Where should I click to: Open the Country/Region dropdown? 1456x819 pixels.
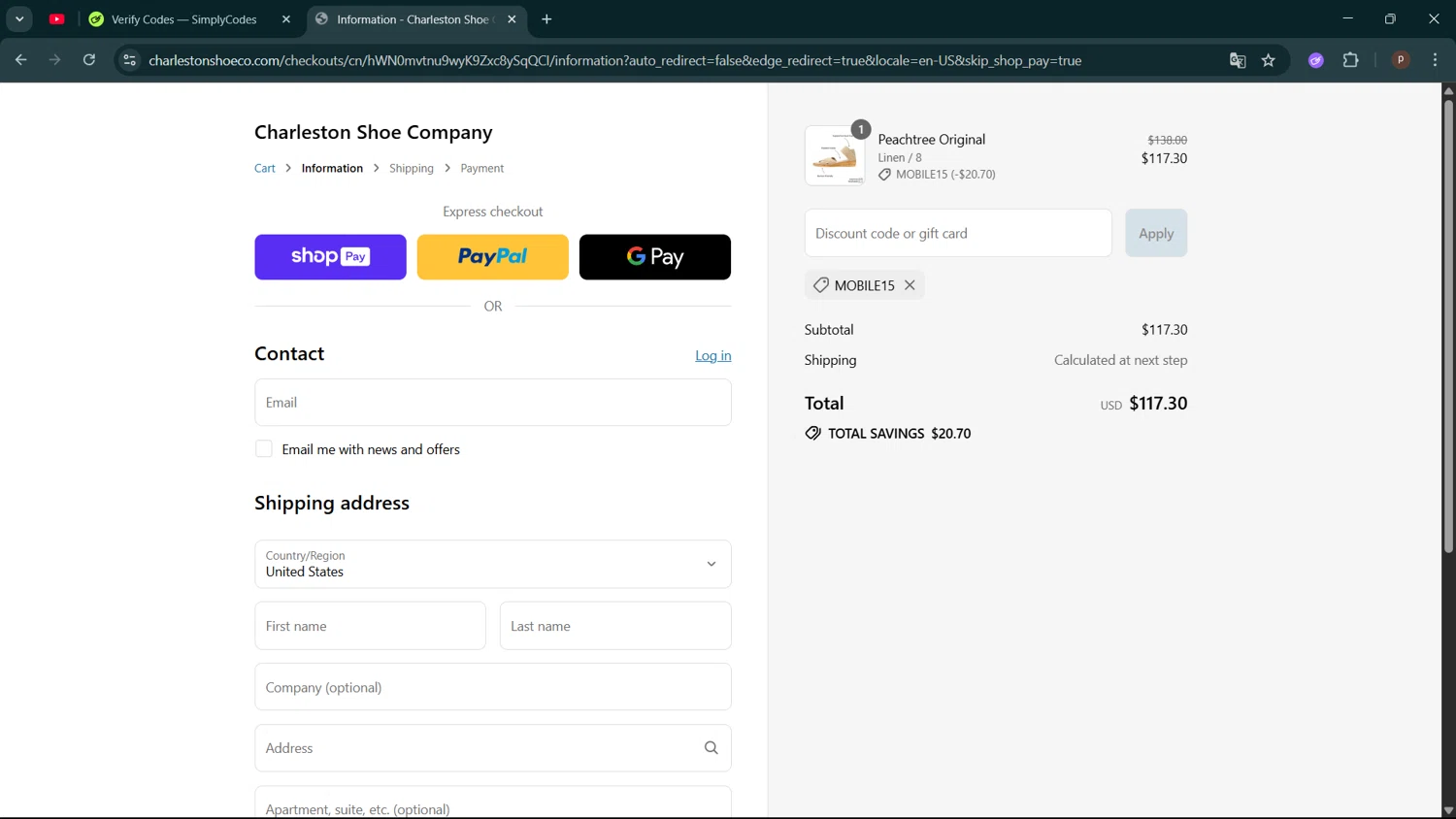[493, 564]
